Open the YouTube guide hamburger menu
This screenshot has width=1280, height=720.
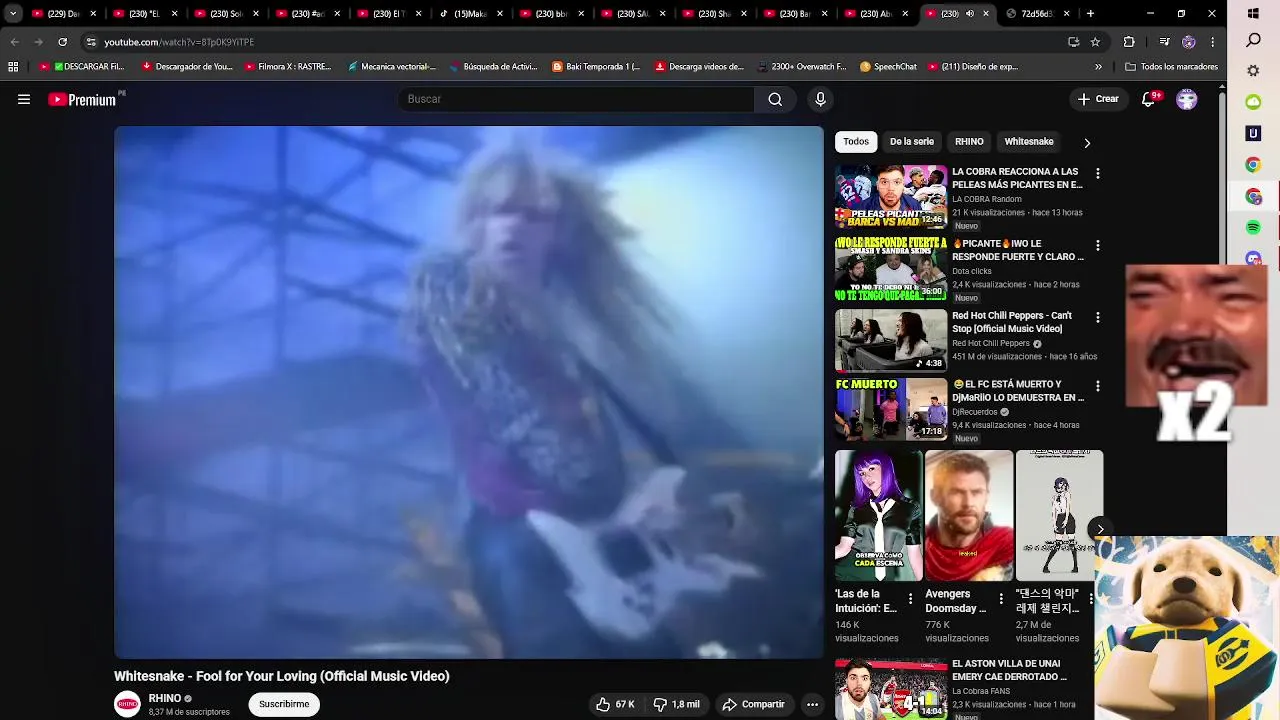(x=24, y=99)
